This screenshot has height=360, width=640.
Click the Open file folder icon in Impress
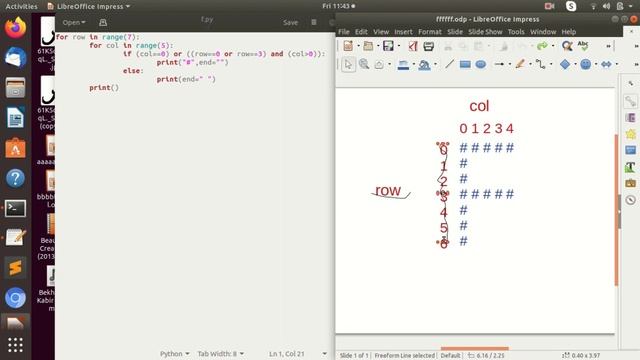368,46
